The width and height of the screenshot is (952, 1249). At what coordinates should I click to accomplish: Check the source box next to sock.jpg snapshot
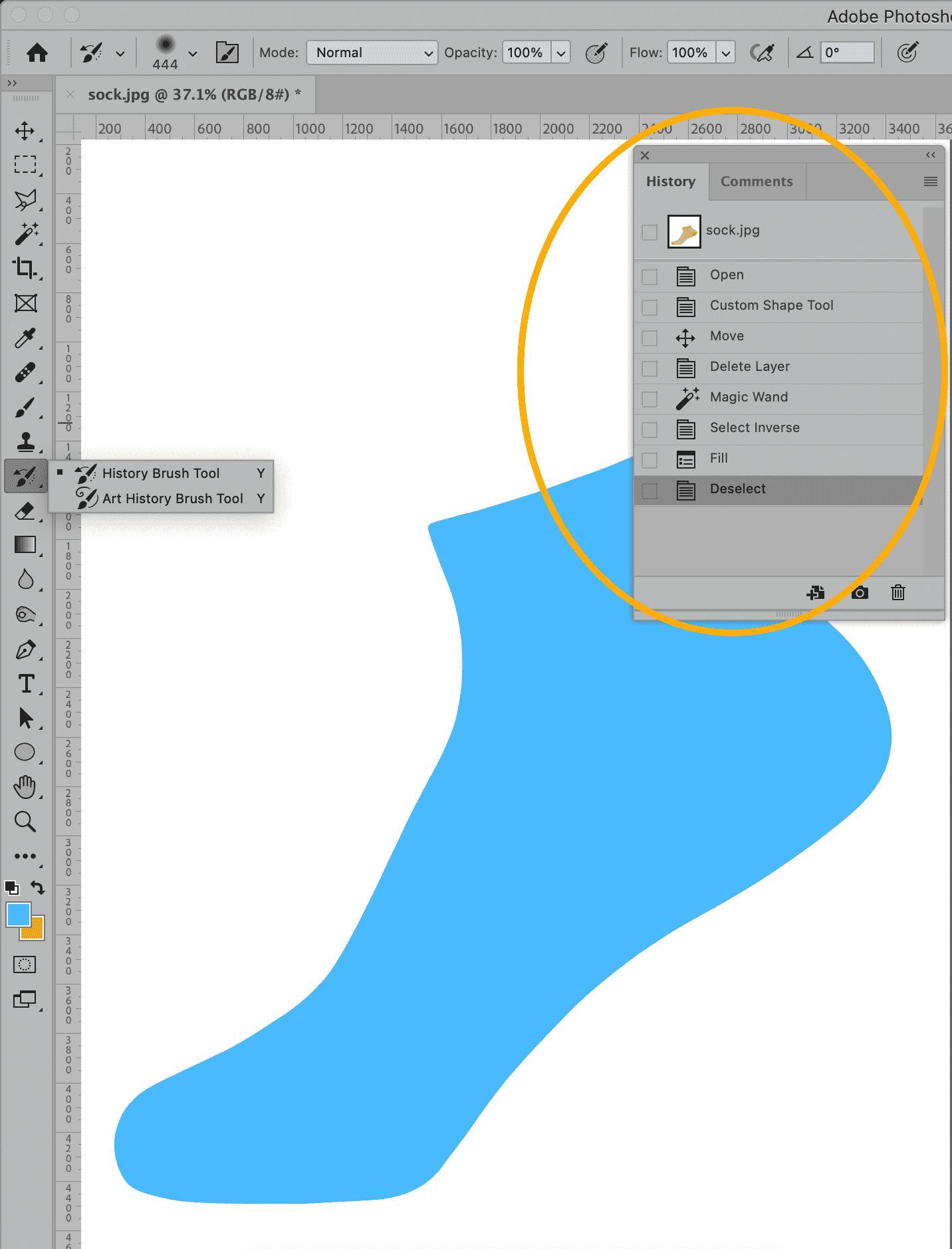pyautogui.click(x=650, y=232)
